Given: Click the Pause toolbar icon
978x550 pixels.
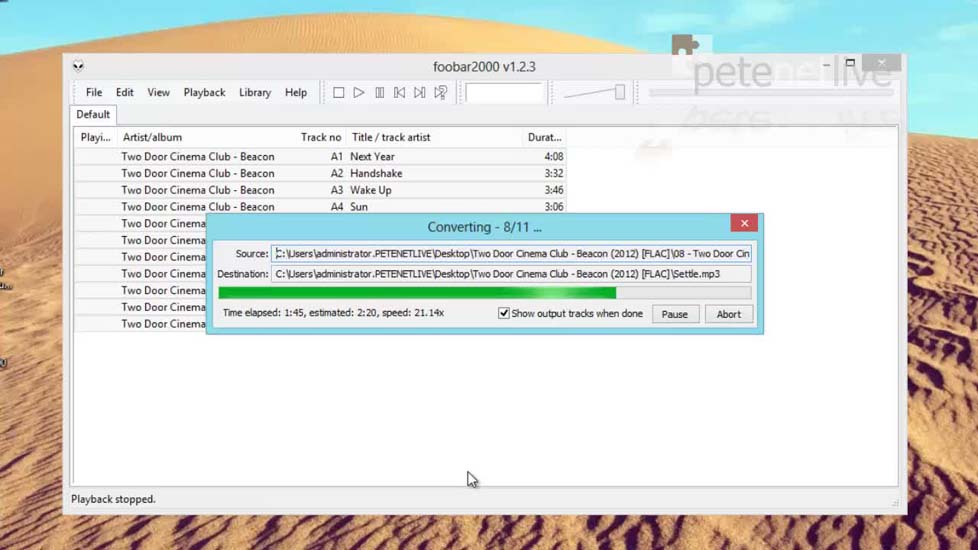Looking at the screenshot, I should (379, 93).
